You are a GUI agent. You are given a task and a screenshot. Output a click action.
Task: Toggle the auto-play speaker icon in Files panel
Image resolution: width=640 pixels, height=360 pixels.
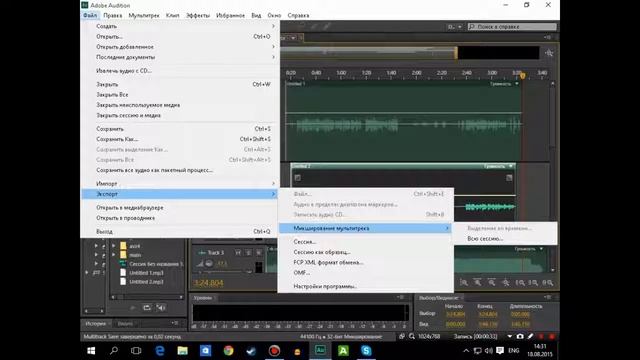(161, 307)
